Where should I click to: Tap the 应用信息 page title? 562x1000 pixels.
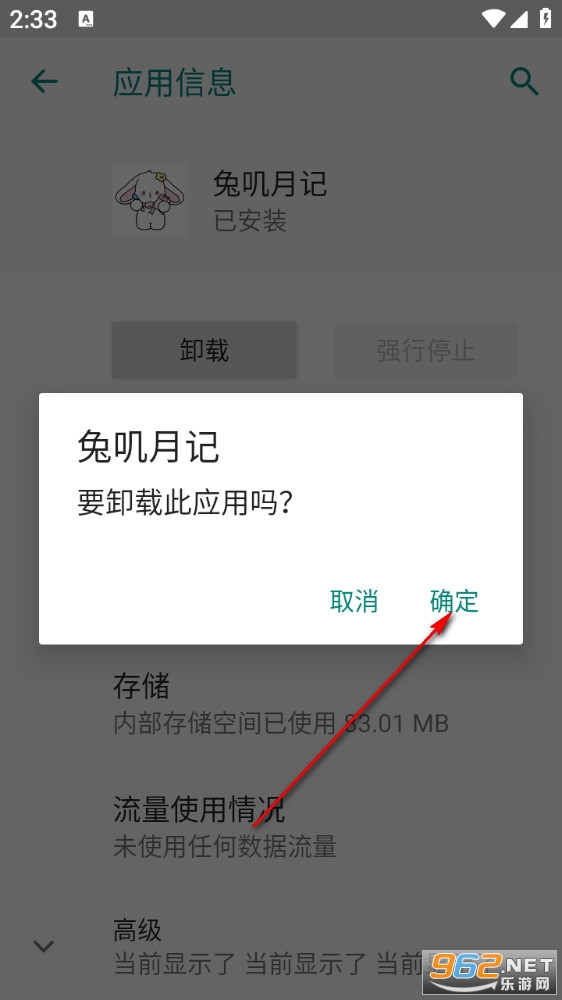pos(174,82)
